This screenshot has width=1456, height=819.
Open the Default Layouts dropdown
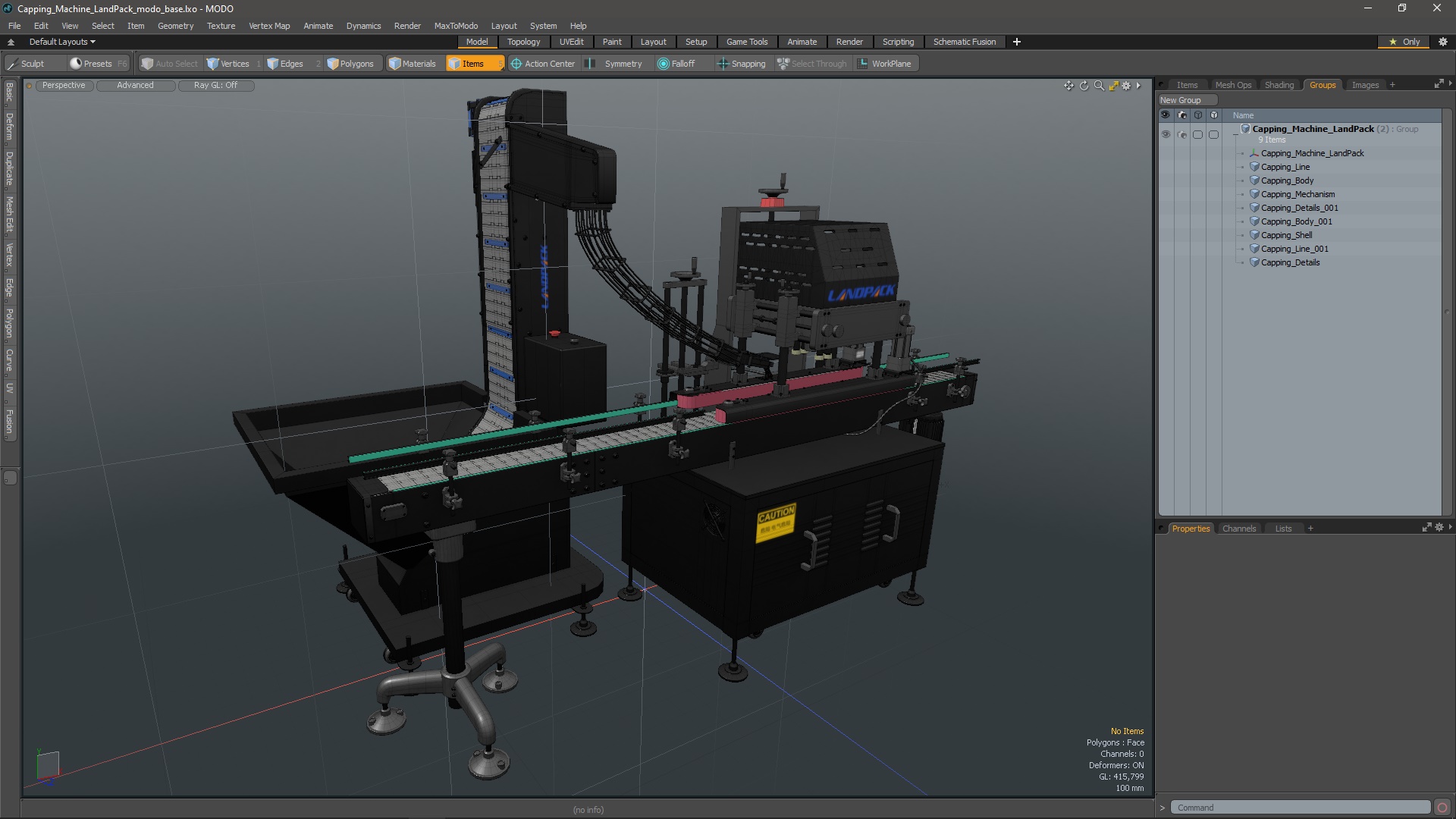(62, 42)
